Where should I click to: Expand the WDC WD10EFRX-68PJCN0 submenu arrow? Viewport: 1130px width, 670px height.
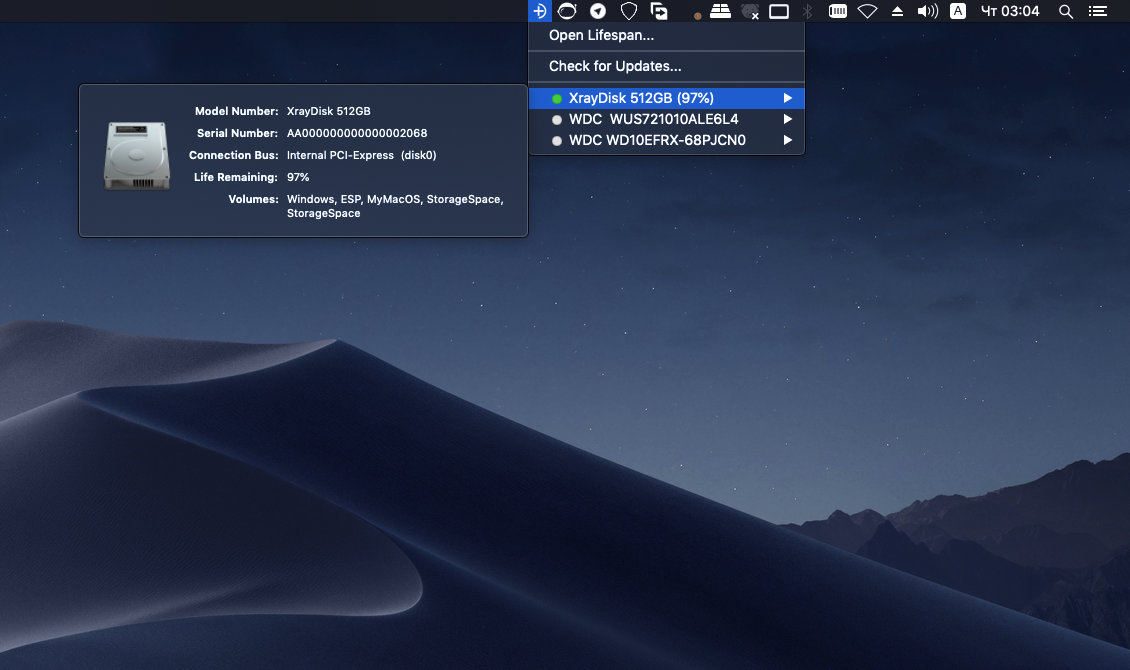pyautogui.click(x=788, y=141)
